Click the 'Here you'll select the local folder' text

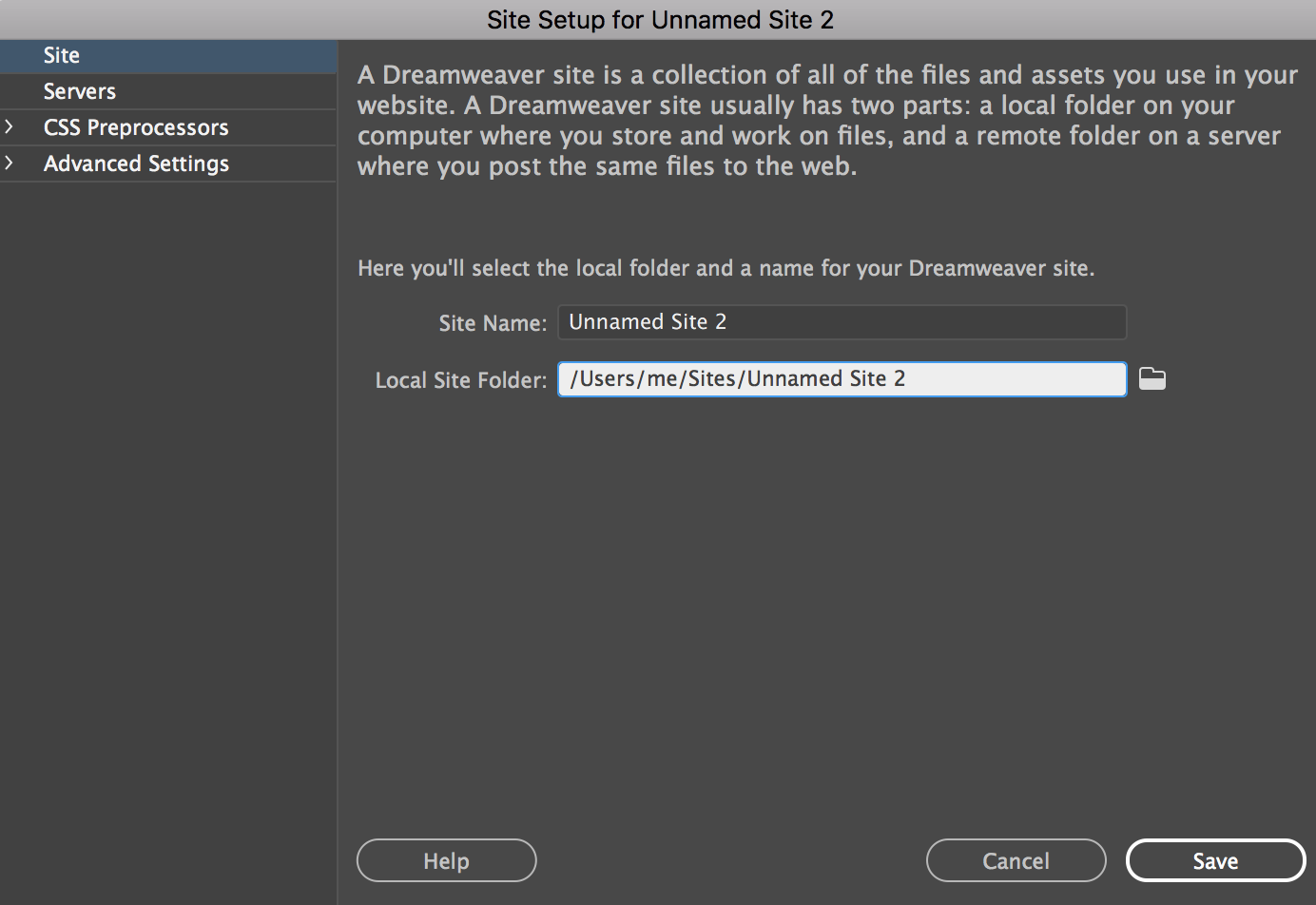click(x=726, y=268)
